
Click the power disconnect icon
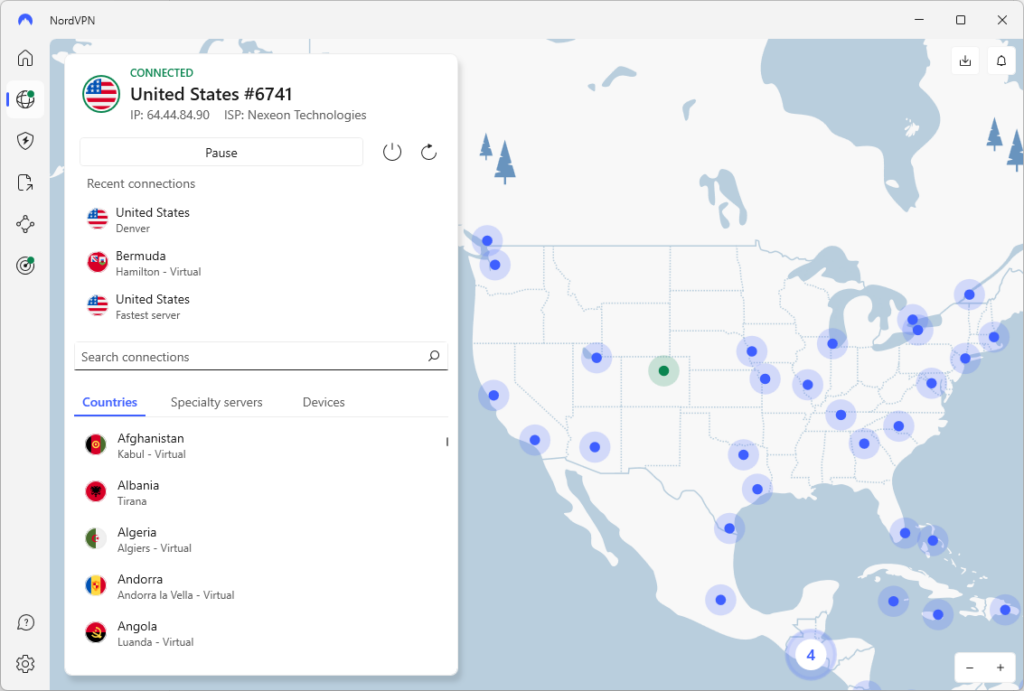click(392, 152)
